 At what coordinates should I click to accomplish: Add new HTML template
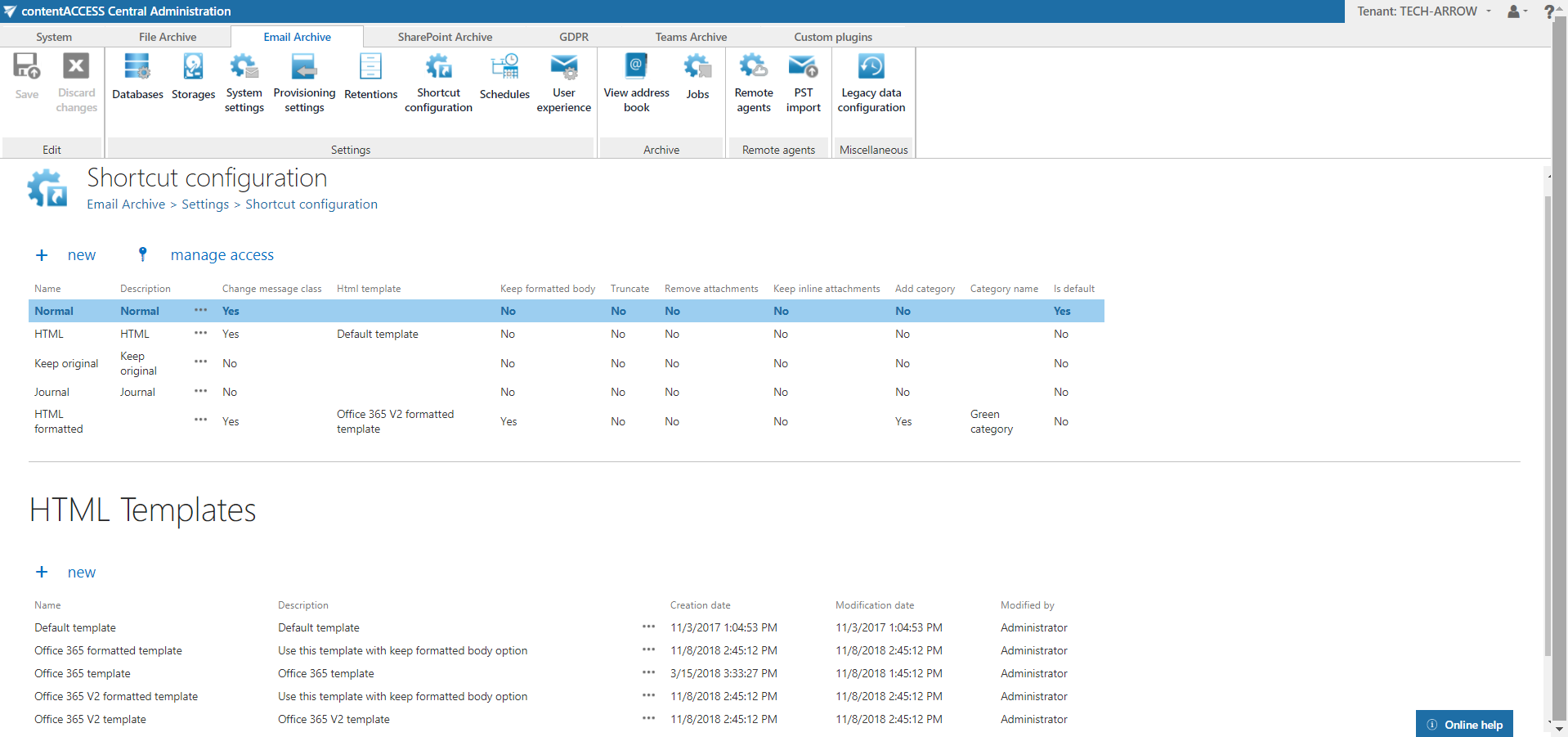(81, 573)
